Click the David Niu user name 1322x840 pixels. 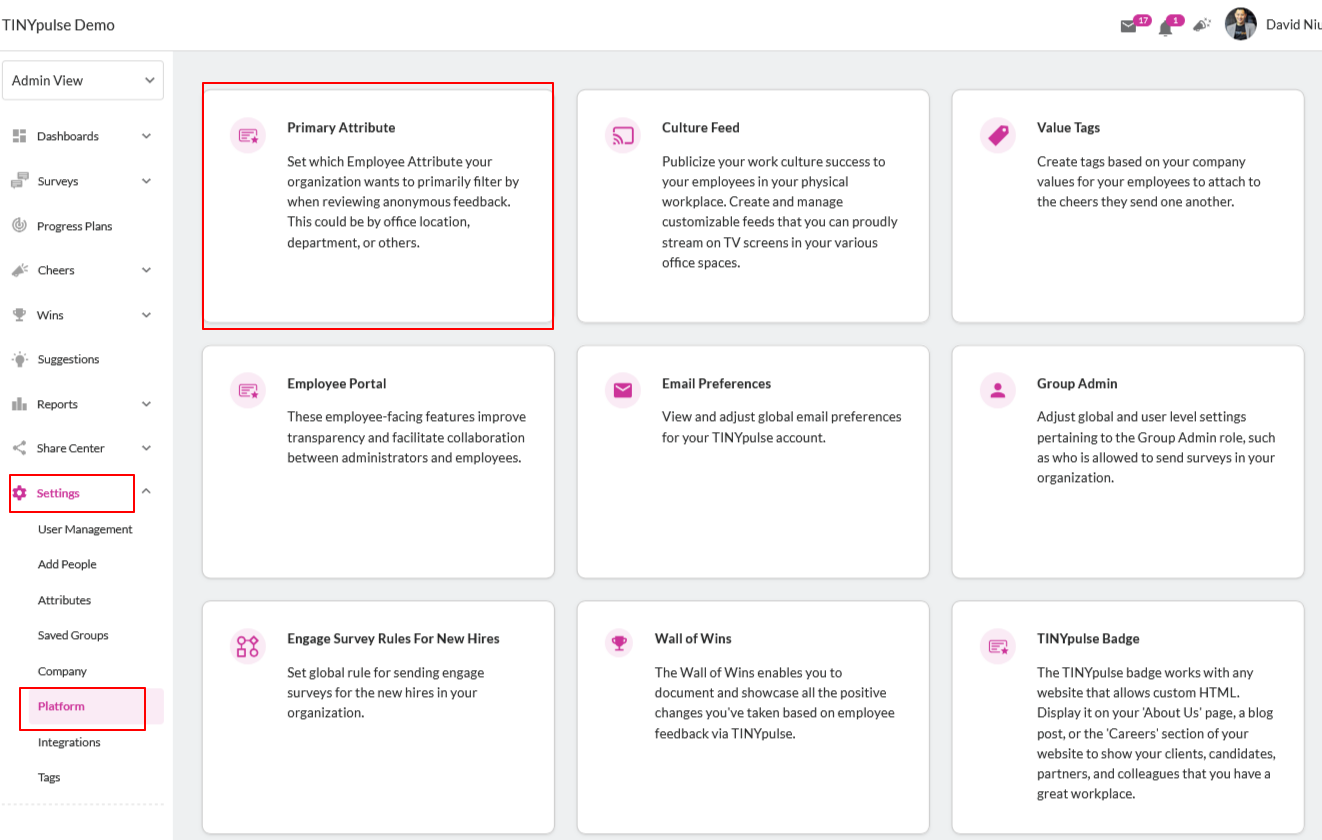click(1293, 25)
